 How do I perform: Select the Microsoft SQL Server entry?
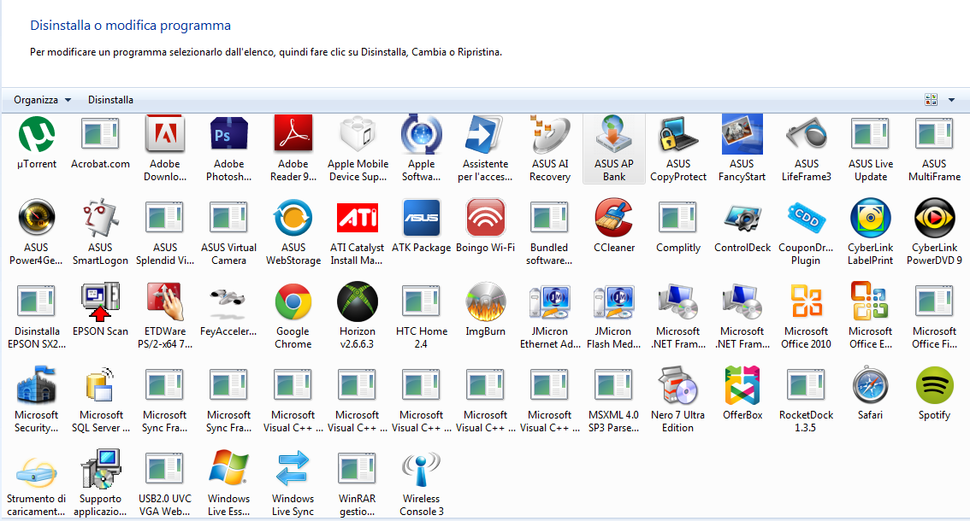point(100,400)
